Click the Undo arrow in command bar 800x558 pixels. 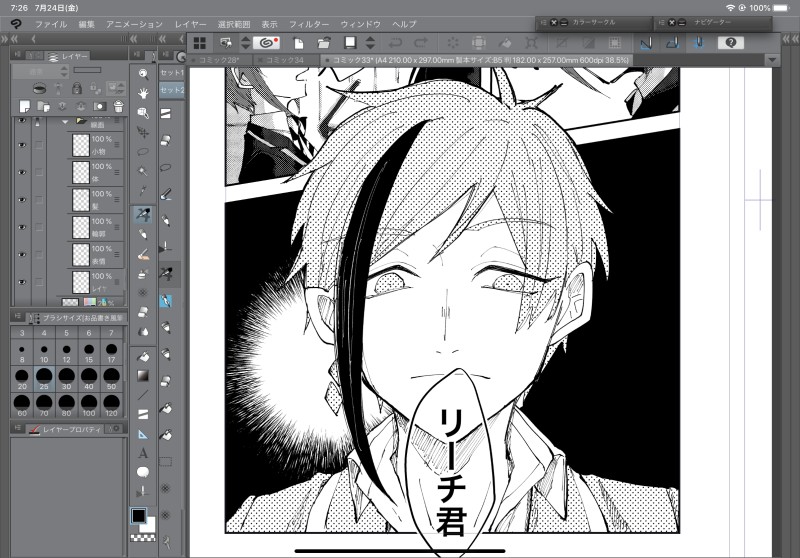pos(396,43)
